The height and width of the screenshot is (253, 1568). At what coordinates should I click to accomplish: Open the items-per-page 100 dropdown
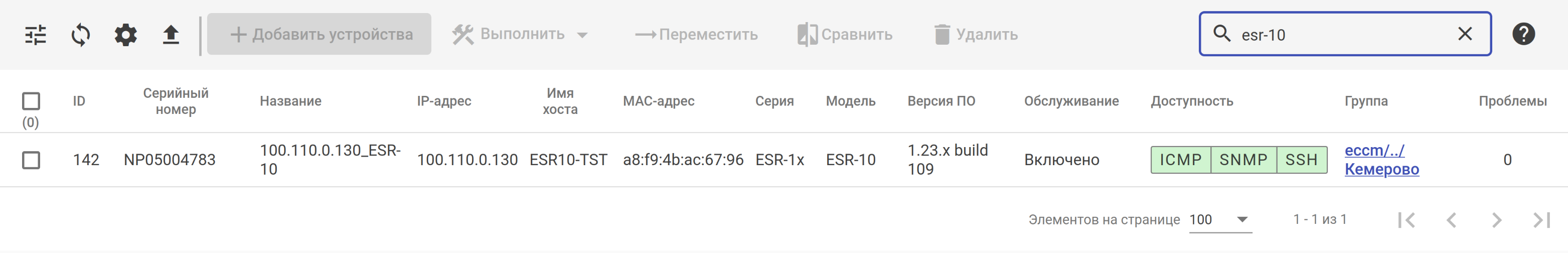(x=1220, y=220)
